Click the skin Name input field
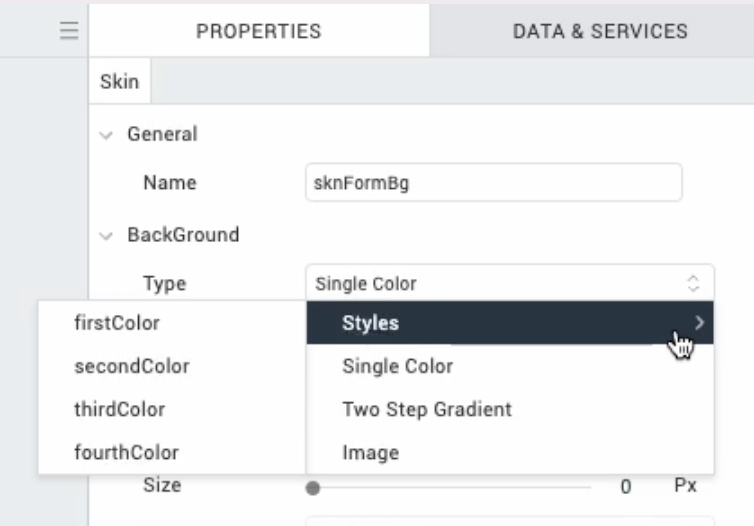Screen dimensions: 754x526 coord(493,184)
